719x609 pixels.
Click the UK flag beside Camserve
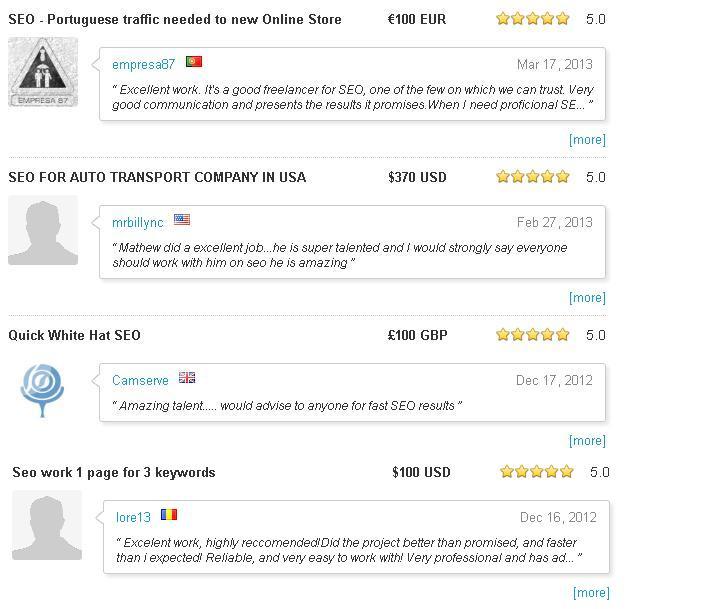pyautogui.click(x=187, y=378)
